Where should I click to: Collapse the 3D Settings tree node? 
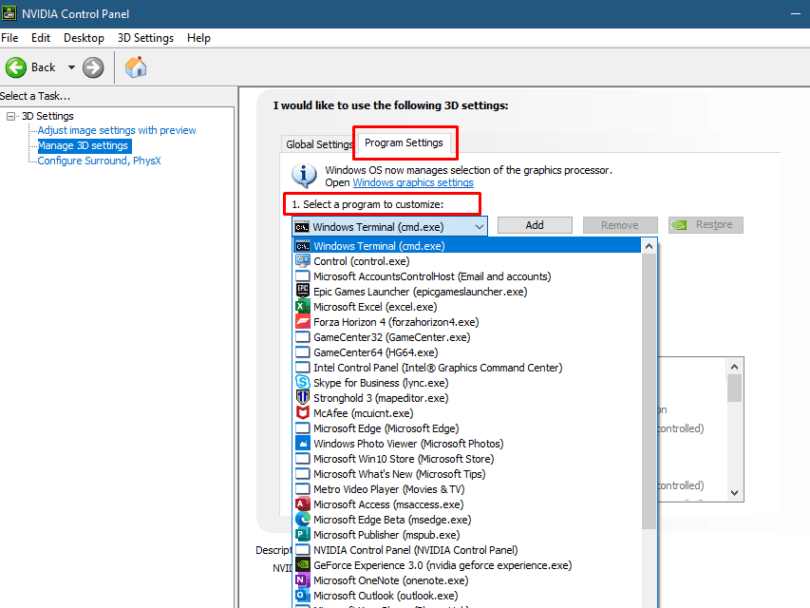point(11,115)
